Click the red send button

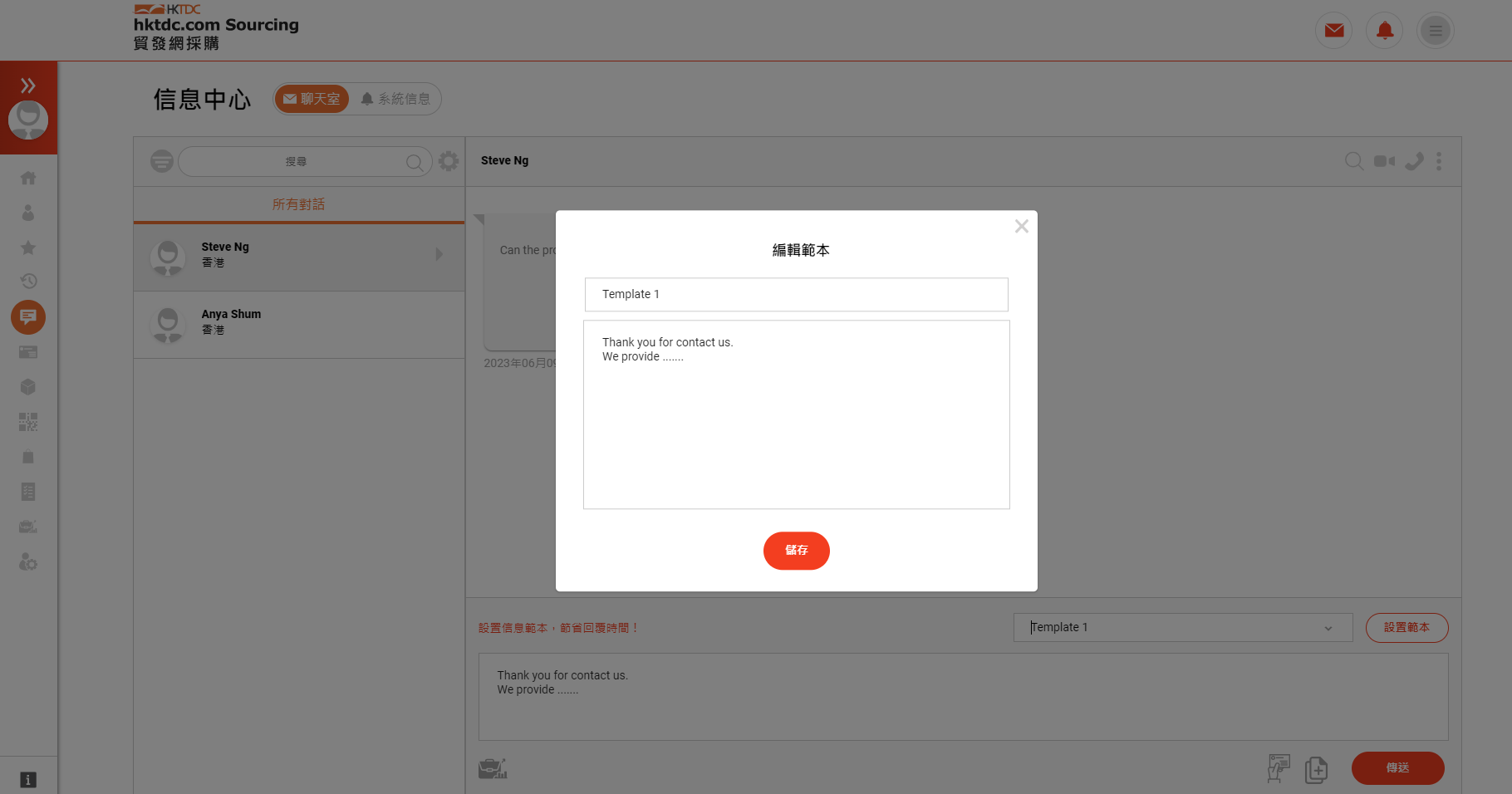pos(1397,768)
